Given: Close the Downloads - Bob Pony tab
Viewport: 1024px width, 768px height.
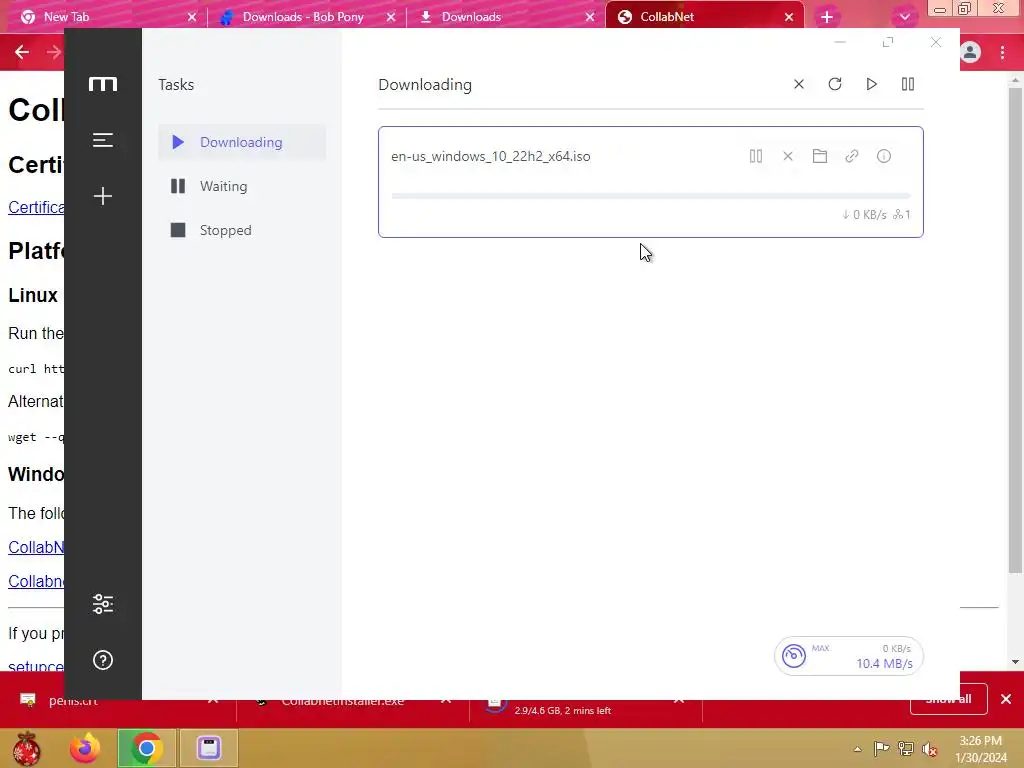Looking at the screenshot, I should (391, 17).
